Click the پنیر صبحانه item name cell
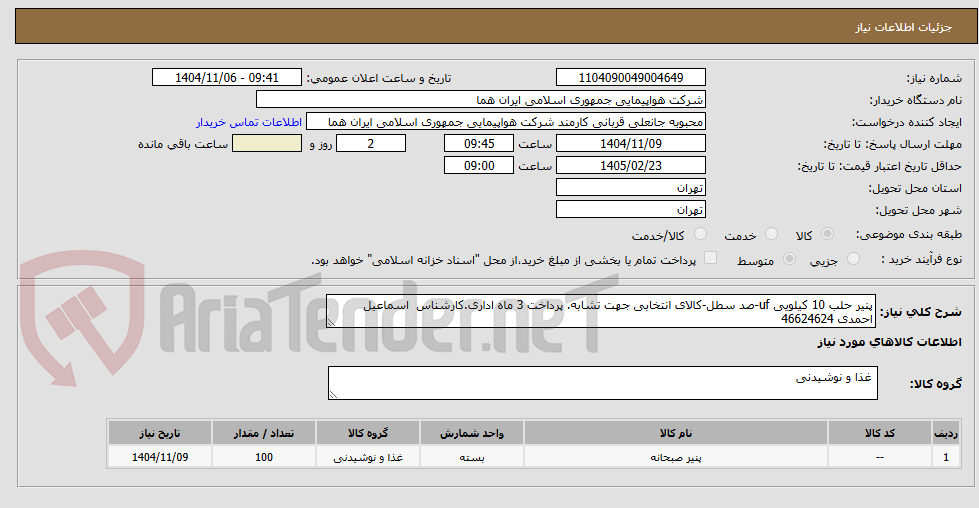The height and width of the screenshot is (508, 979). tap(676, 457)
